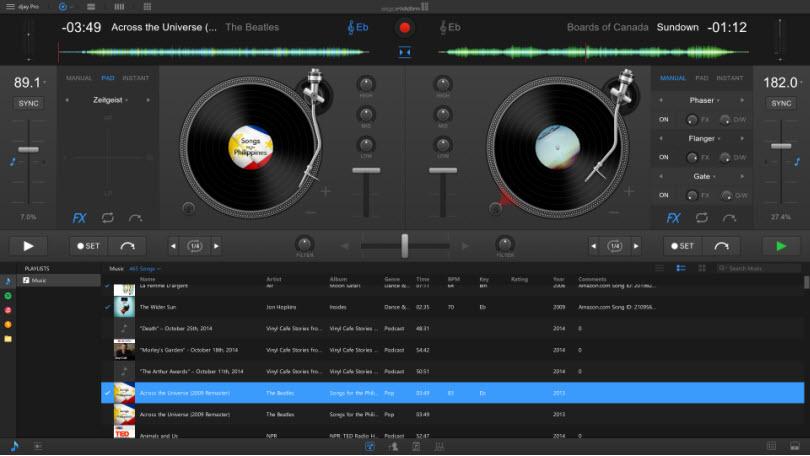Halve the left deck loop length
The height and width of the screenshot is (456, 810).
pos(173,246)
